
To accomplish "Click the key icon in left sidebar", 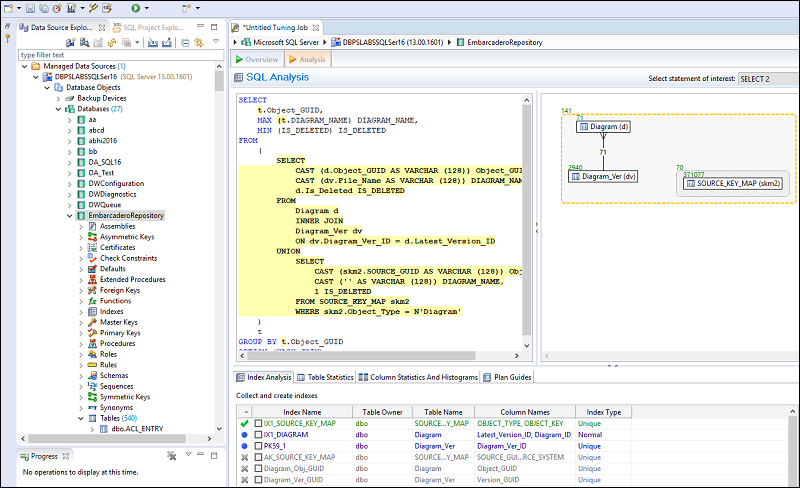I will (8, 38).
